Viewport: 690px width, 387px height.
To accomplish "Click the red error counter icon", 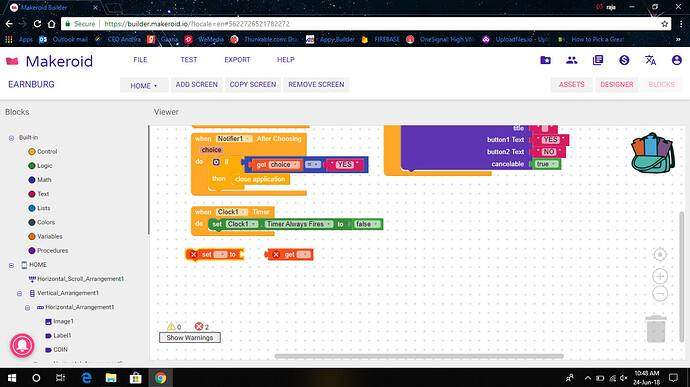I will (199, 326).
